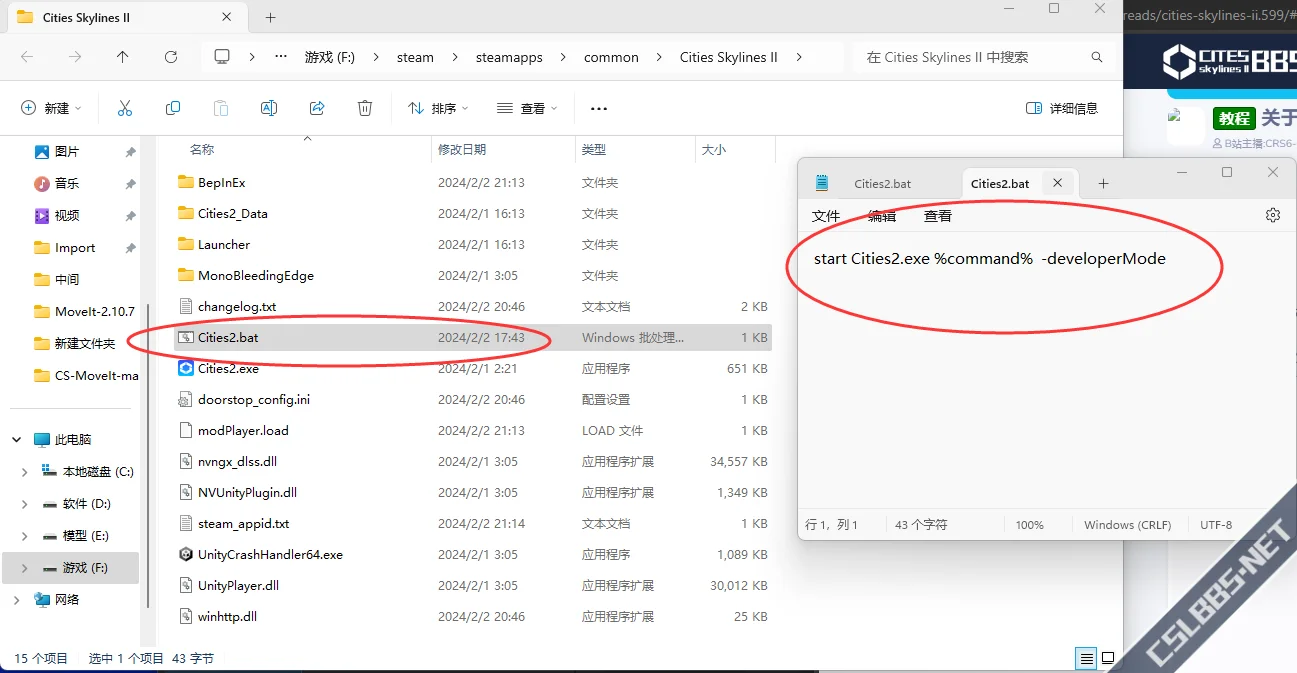Navigate up one folder level arrow
1297x673 pixels.
[123, 57]
